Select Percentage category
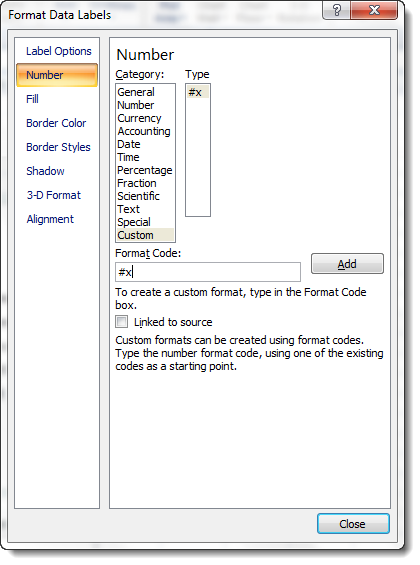This screenshot has width=420, height=565. point(145,170)
